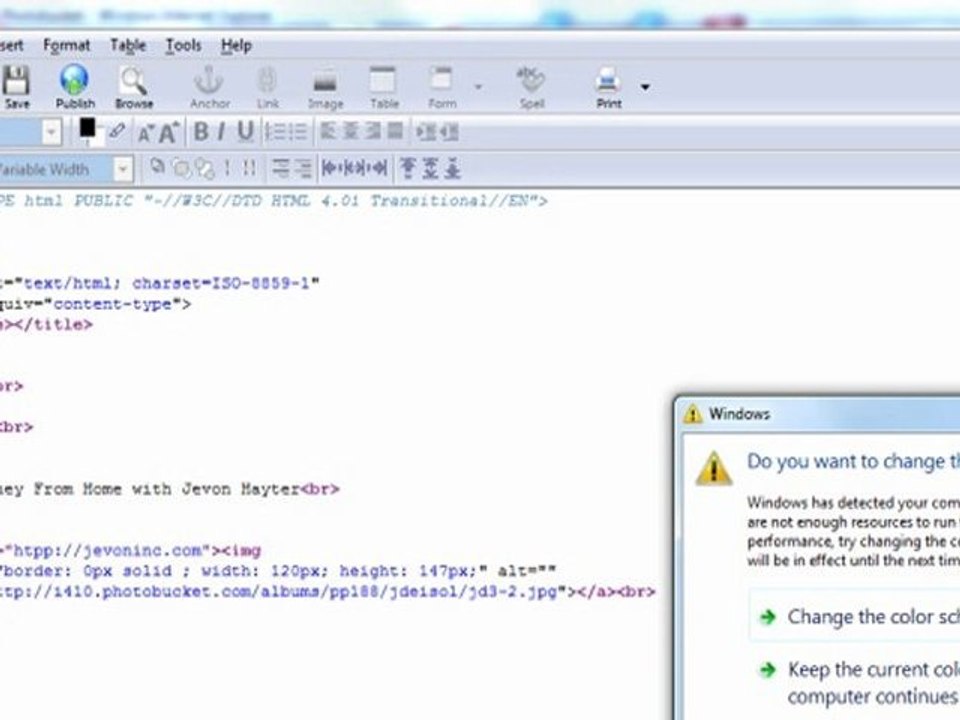Click the Form toolbar icon

coord(441,80)
